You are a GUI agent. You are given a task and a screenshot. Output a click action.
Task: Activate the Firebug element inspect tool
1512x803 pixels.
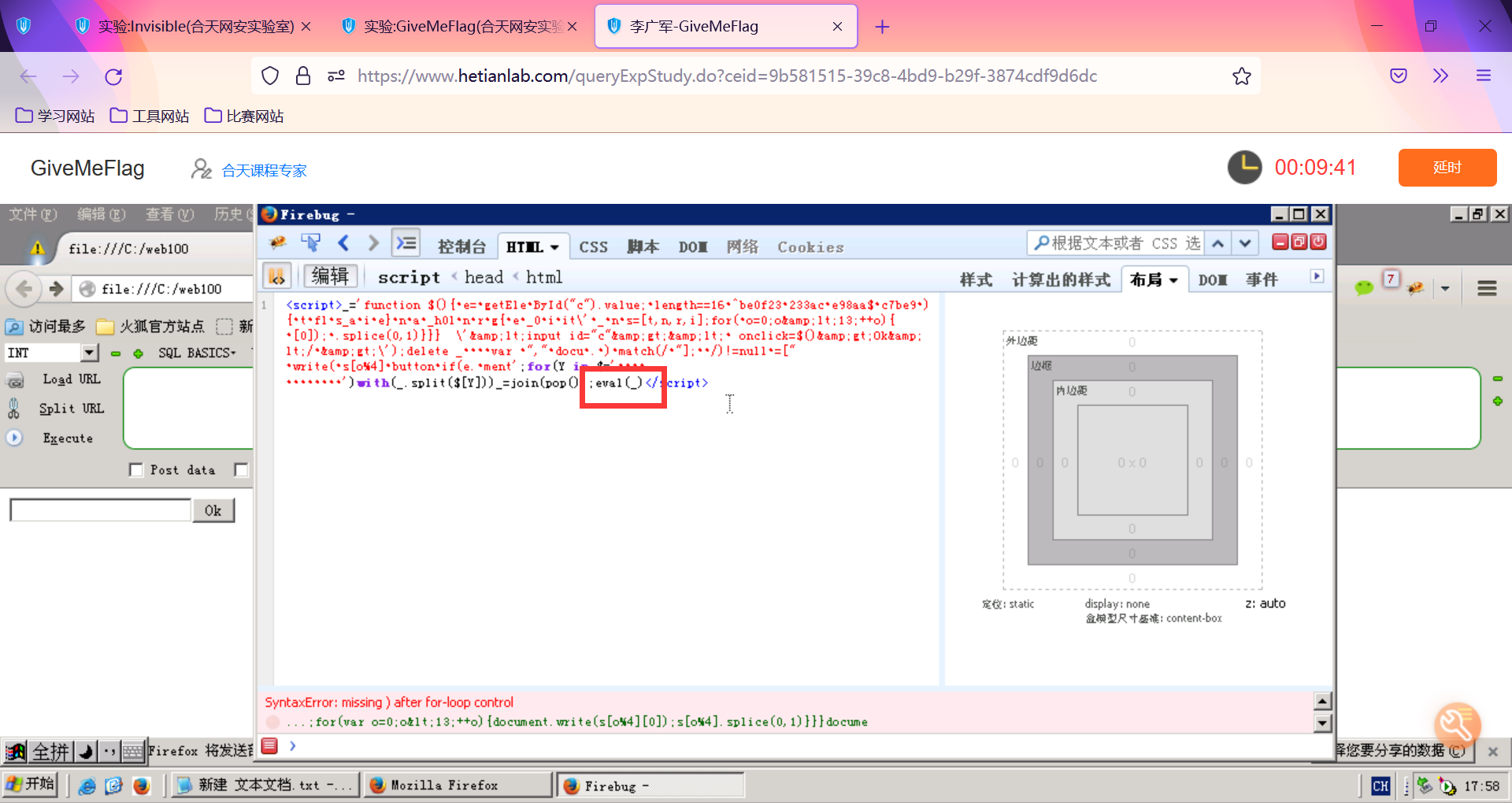pos(310,243)
